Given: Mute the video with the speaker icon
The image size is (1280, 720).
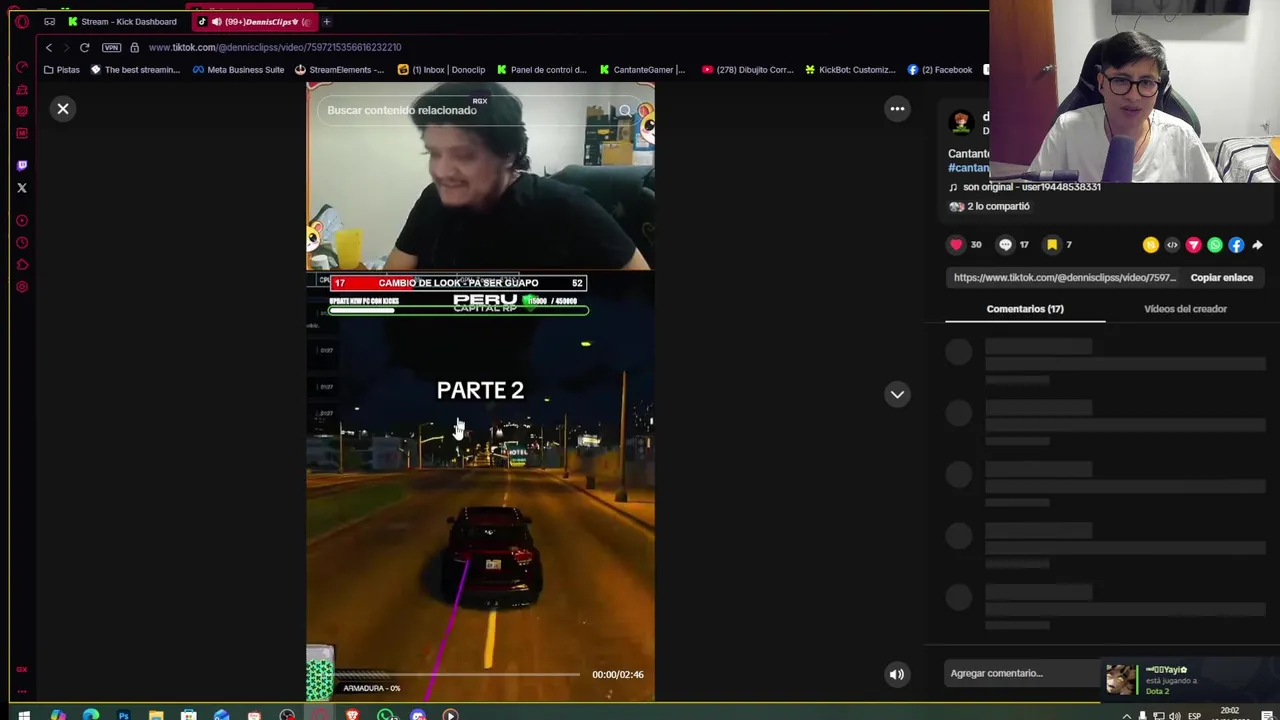Looking at the screenshot, I should pyautogui.click(x=897, y=674).
